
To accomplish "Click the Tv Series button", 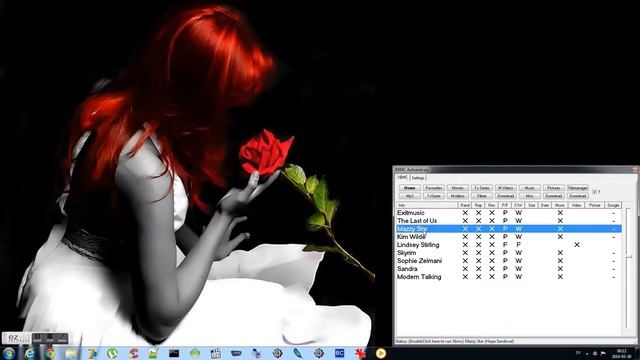I will tap(482, 188).
